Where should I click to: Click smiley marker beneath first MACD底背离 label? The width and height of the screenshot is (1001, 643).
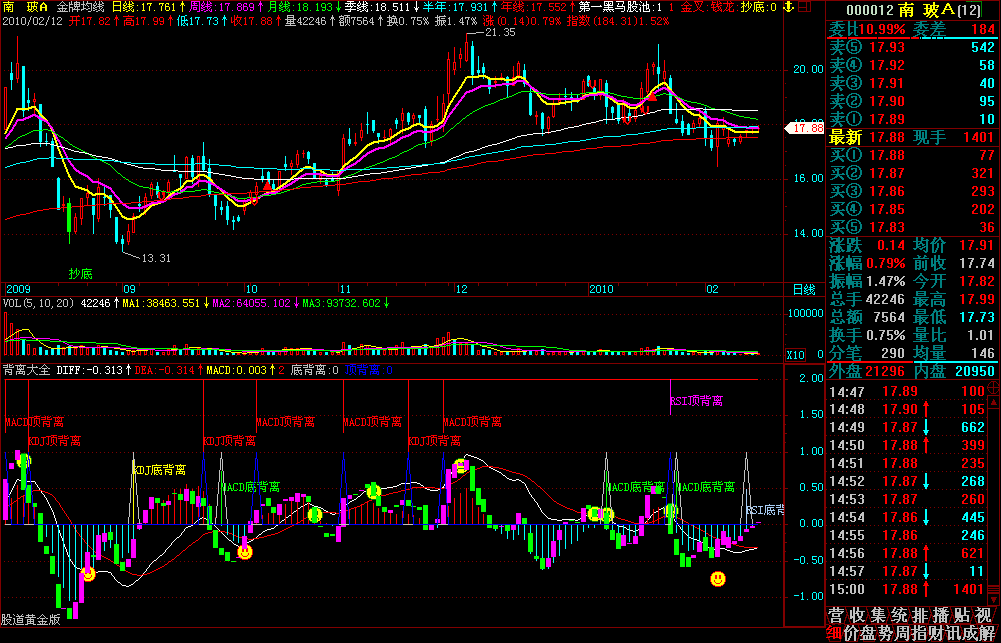(x=245, y=552)
